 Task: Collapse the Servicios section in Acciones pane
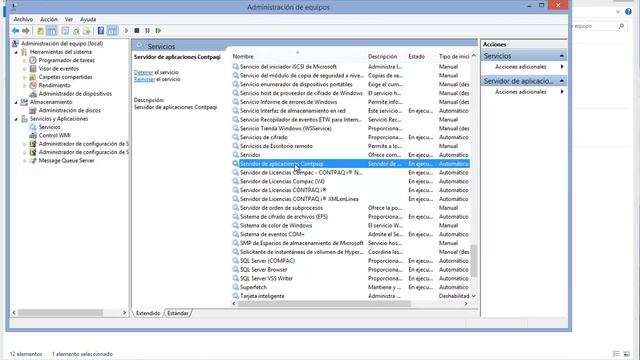[562, 56]
